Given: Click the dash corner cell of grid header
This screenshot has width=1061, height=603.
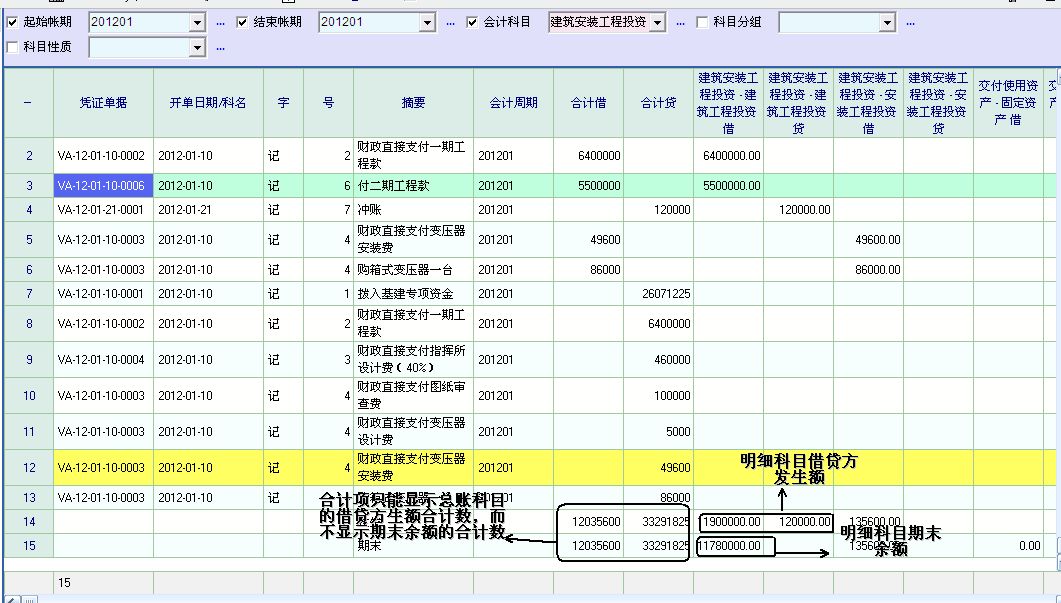Looking at the screenshot, I should pyautogui.click(x=28, y=102).
